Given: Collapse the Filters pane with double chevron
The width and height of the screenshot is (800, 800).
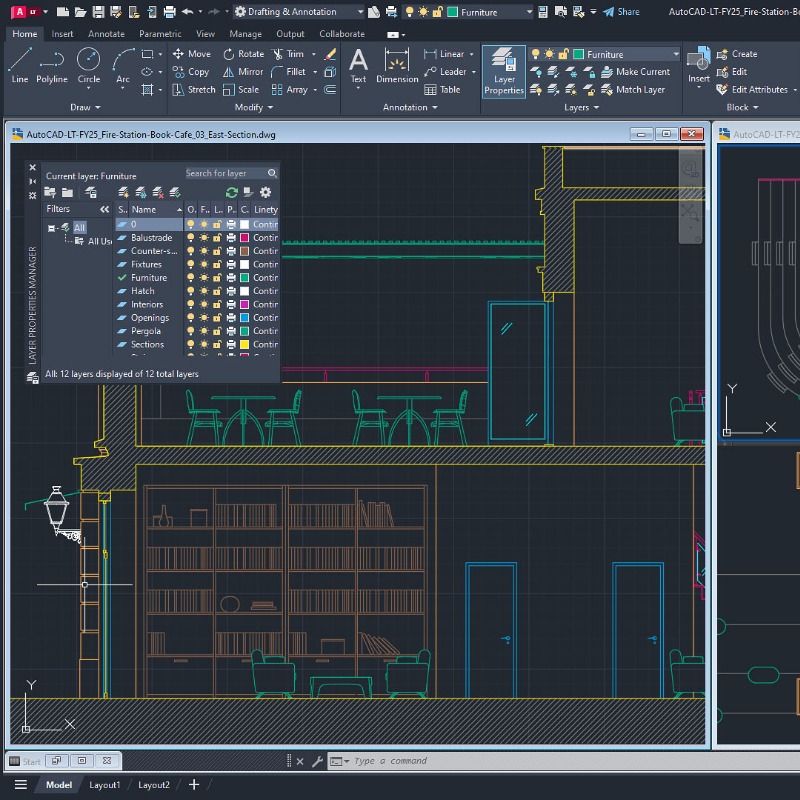Looking at the screenshot, I should point(105,209).
